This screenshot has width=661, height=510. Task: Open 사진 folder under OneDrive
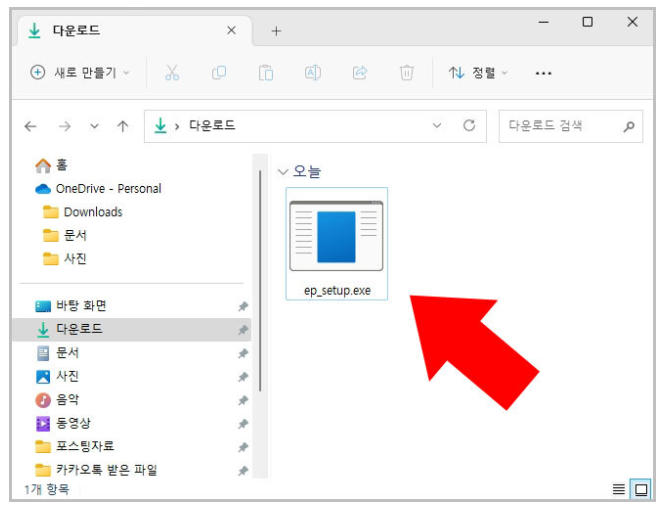tap(64, 258)
